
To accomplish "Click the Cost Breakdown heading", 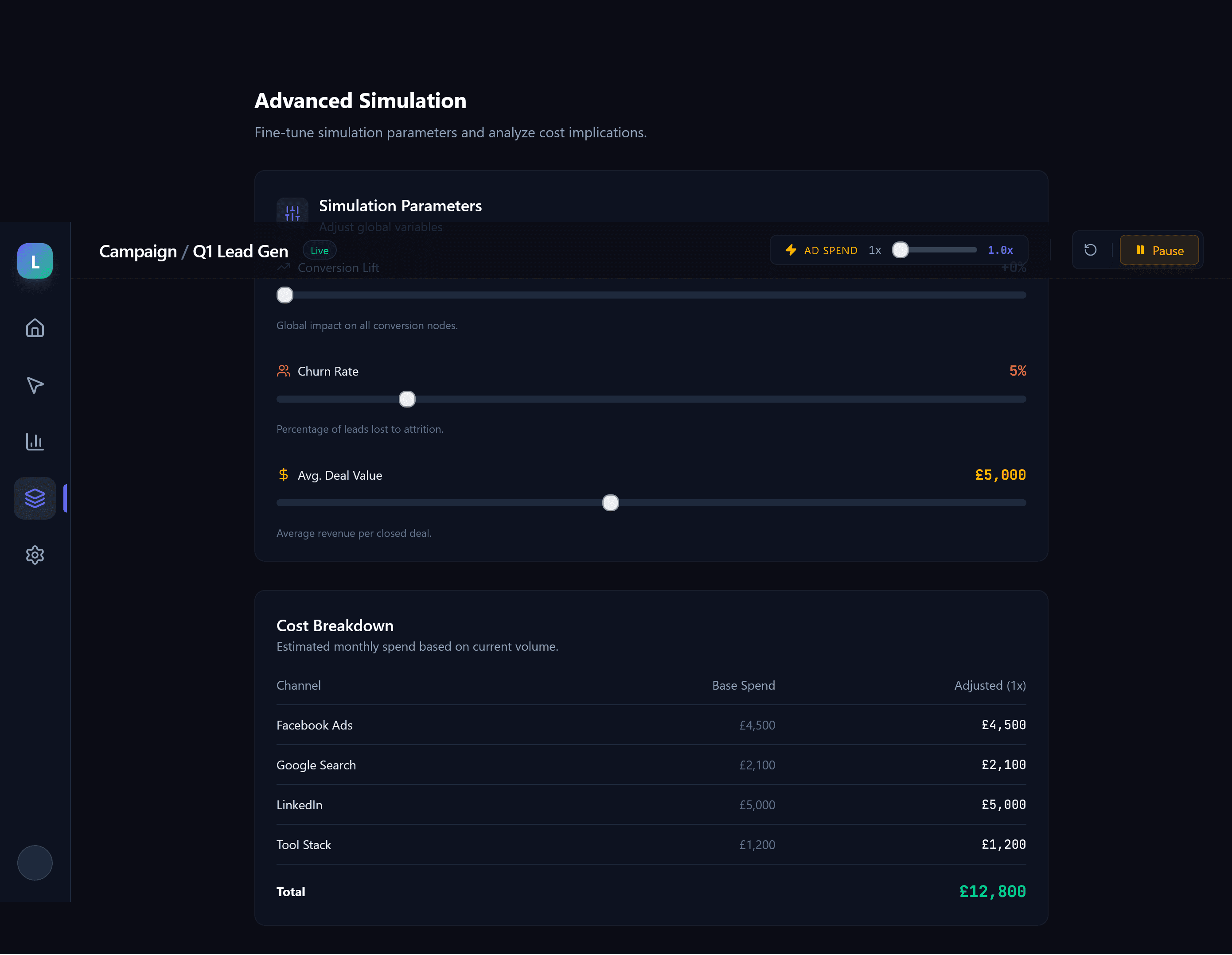I will [x=335, y=626].
